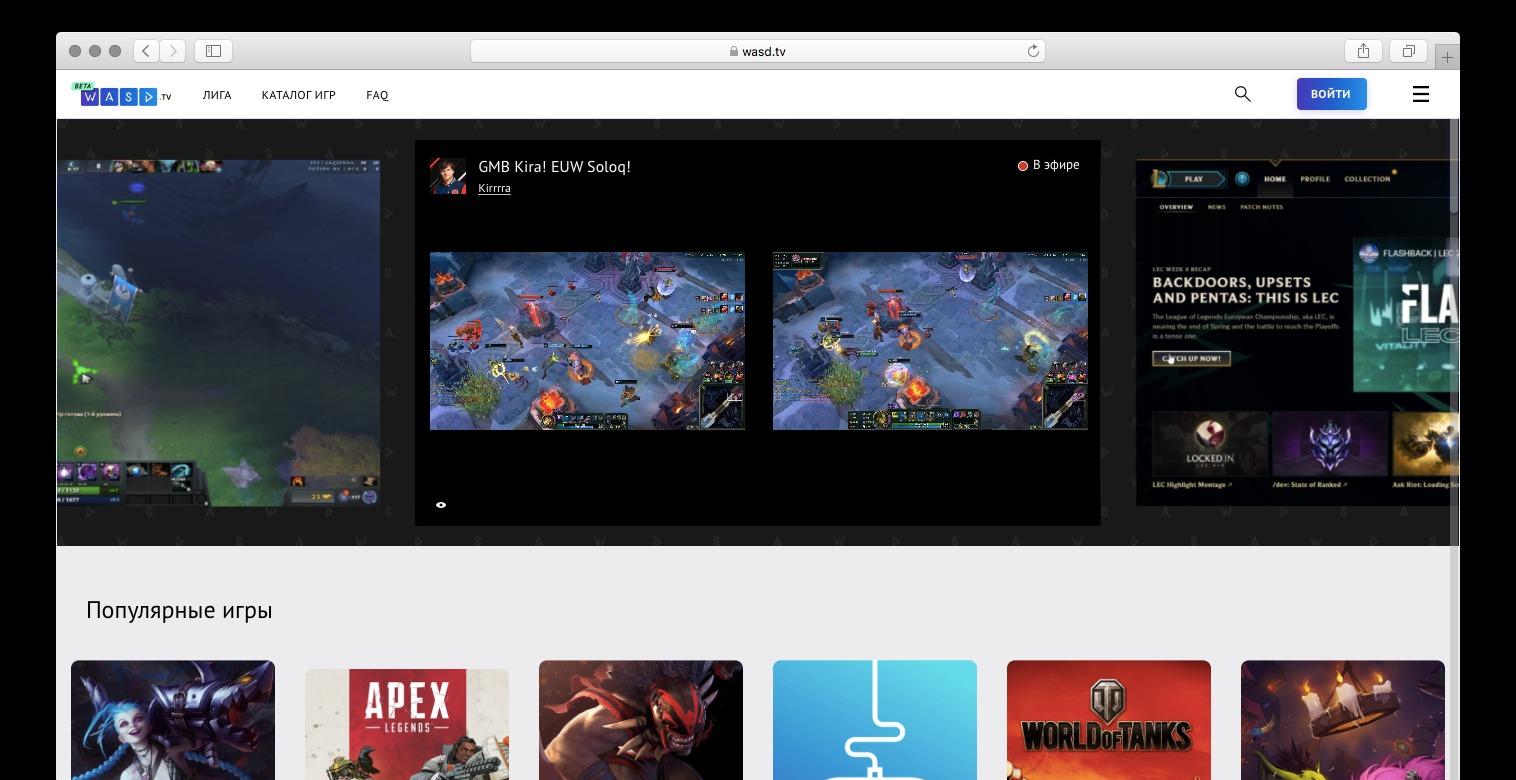Open the WASD.tv logo homepage
1516x780 pixels.
(121, 95)
